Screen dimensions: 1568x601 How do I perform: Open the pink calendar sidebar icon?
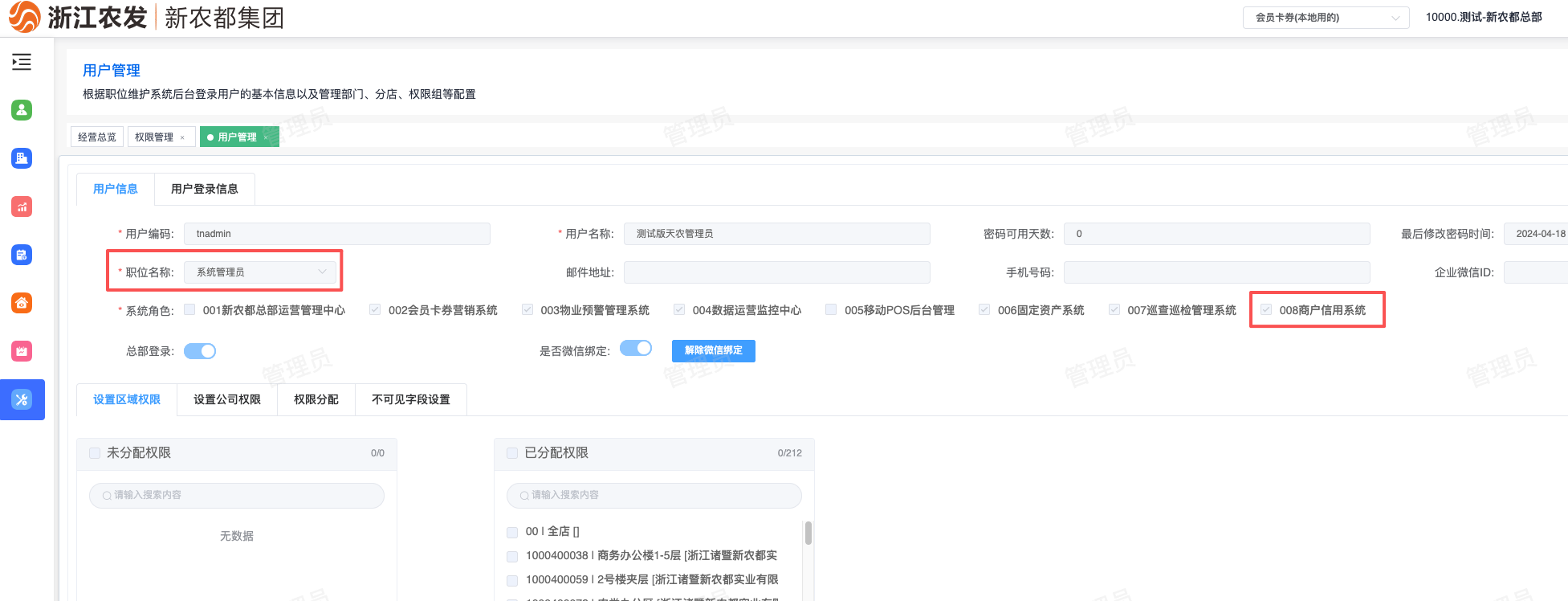point(22,351)
